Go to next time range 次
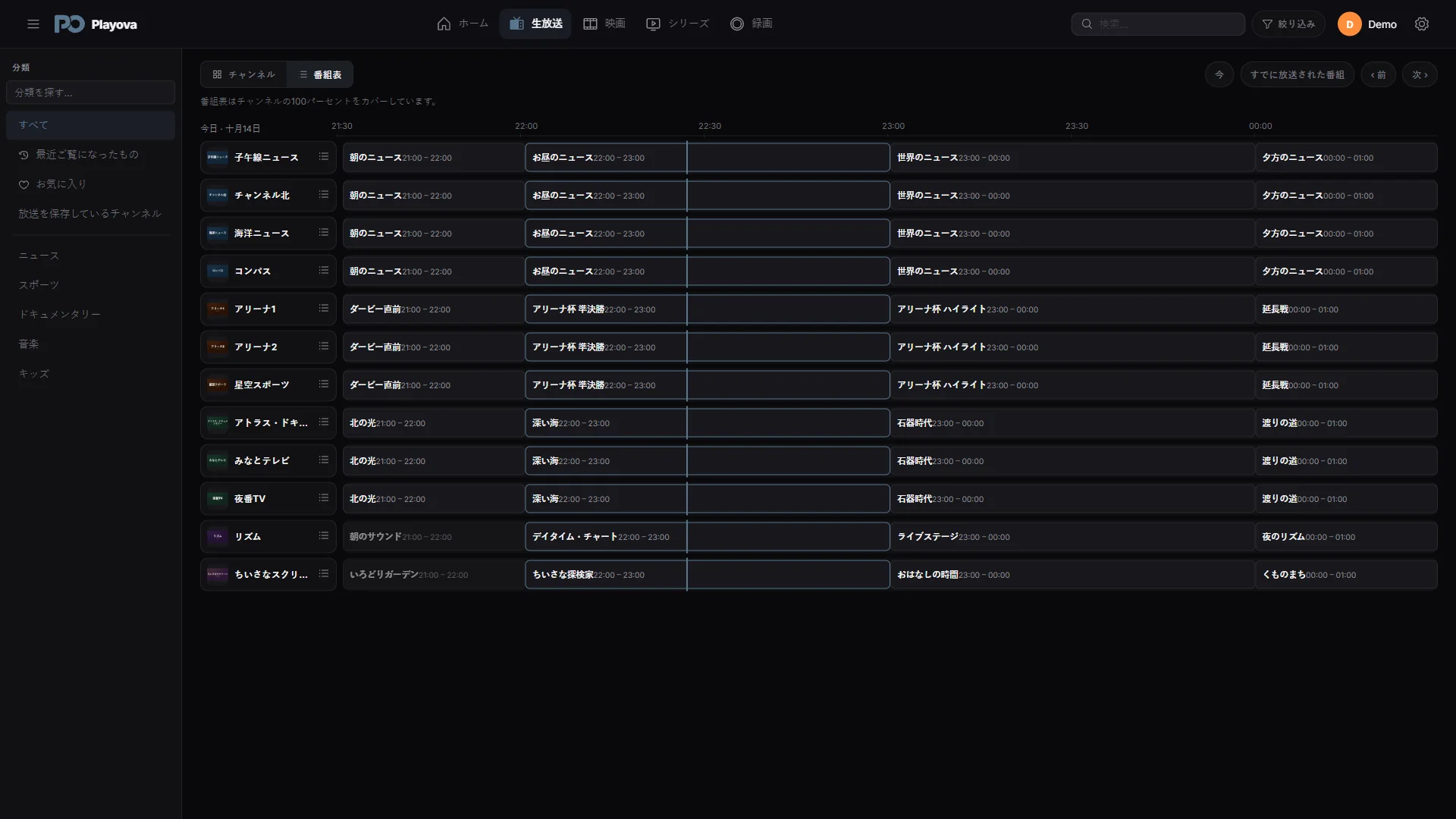The width and height of the screenshot is (1456, 819). tap(1420, 74)
